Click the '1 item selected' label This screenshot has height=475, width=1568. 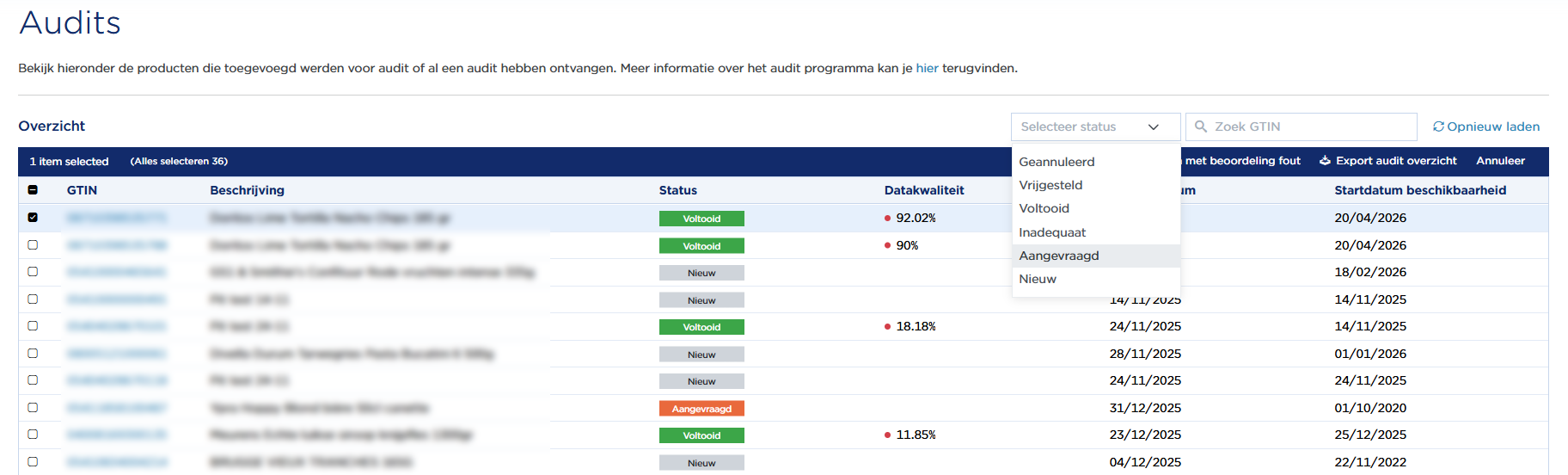[69, 161]
